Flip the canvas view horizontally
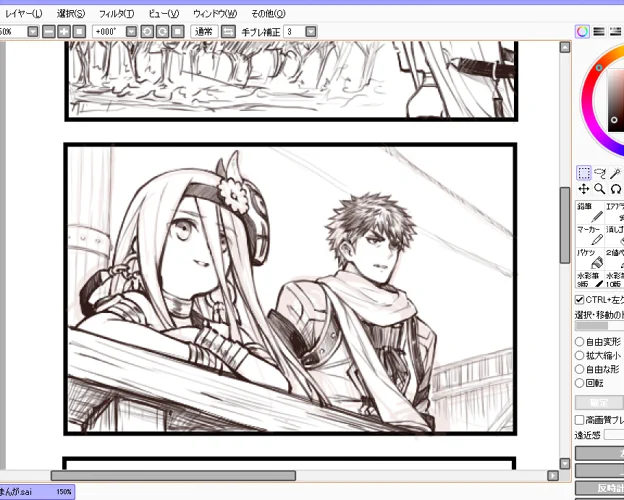Screen dimensions: 624x500 tap(228, 31)
